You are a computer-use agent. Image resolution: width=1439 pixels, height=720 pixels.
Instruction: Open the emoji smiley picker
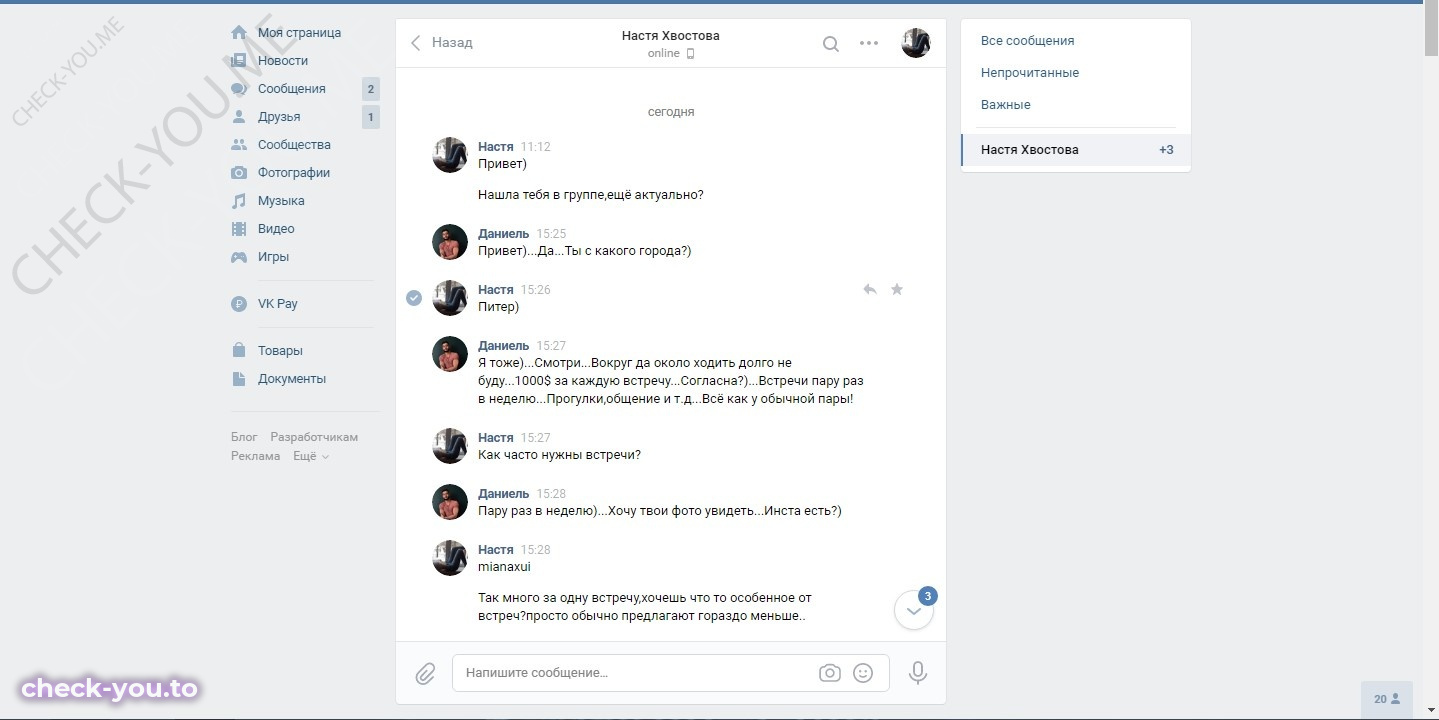pos(863,674)
